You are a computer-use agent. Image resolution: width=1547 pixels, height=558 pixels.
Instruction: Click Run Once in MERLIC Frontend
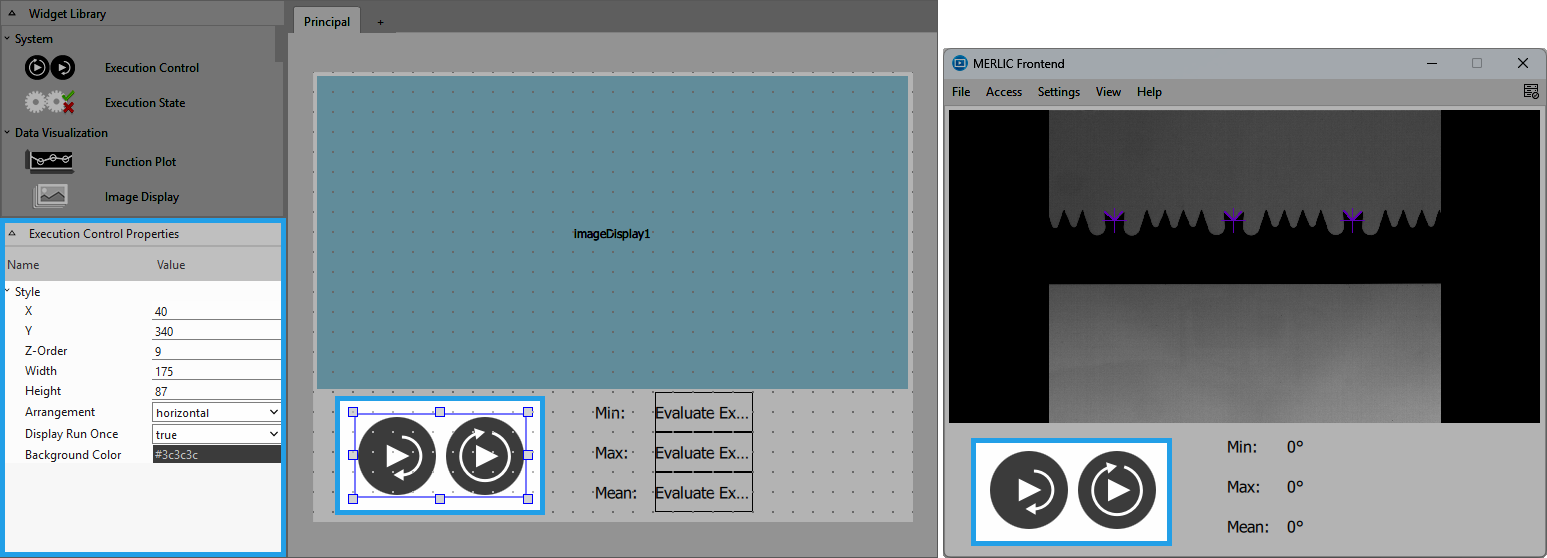click(1028, 491)
